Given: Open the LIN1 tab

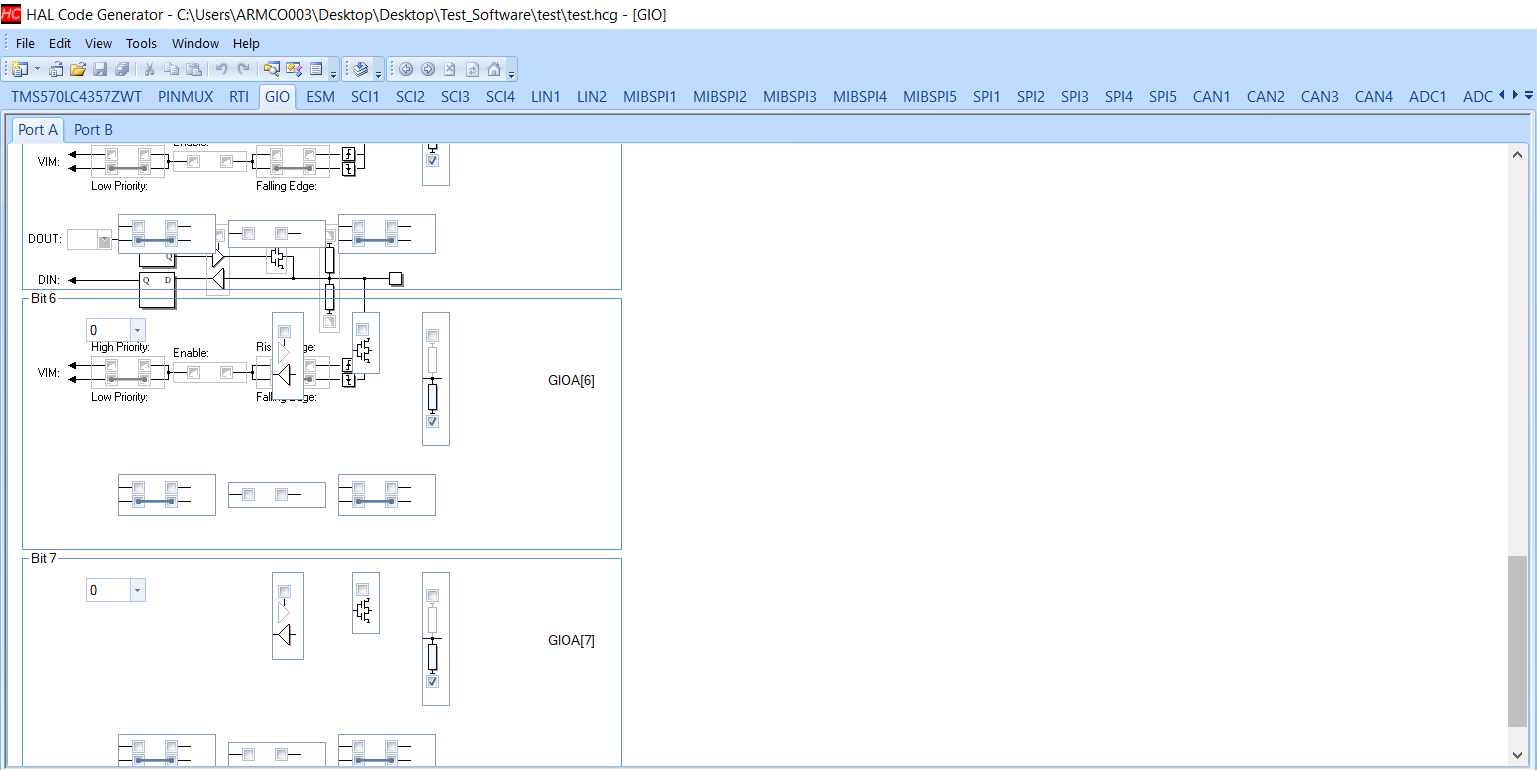Looking at the screenshot, I should click(x=546, y=97).
